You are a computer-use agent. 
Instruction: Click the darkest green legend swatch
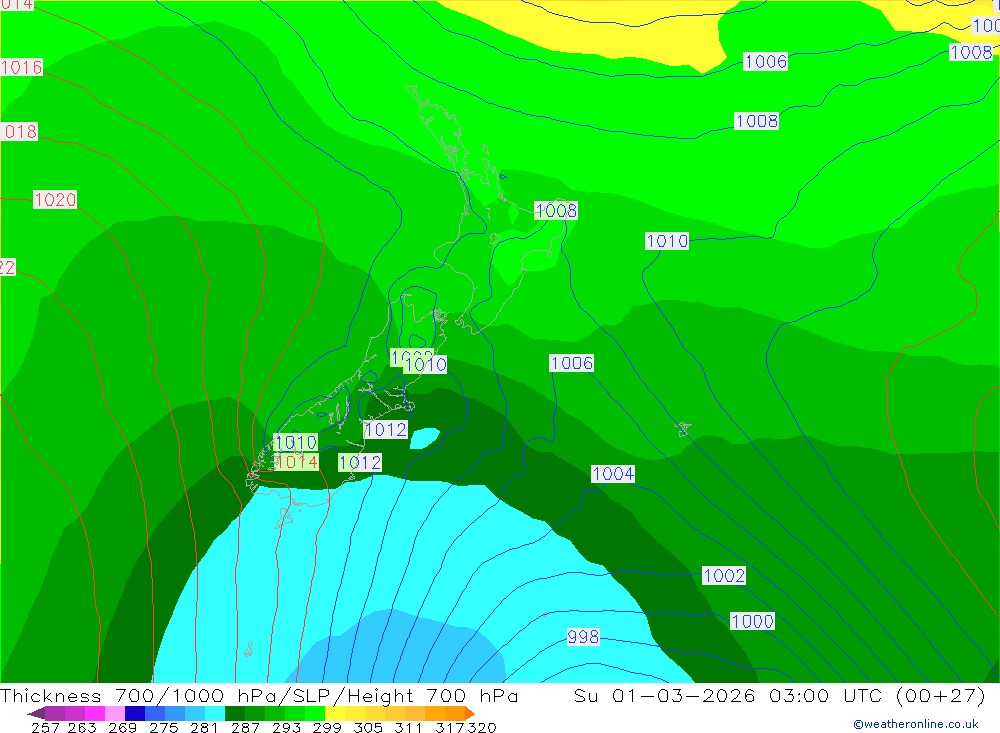coord(235,713)
